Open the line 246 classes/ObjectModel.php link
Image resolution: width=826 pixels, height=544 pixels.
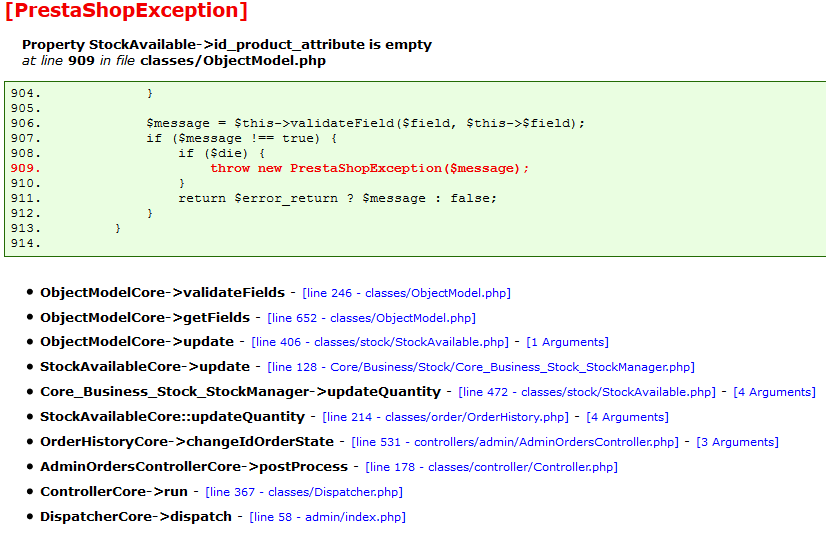point(406,293)
